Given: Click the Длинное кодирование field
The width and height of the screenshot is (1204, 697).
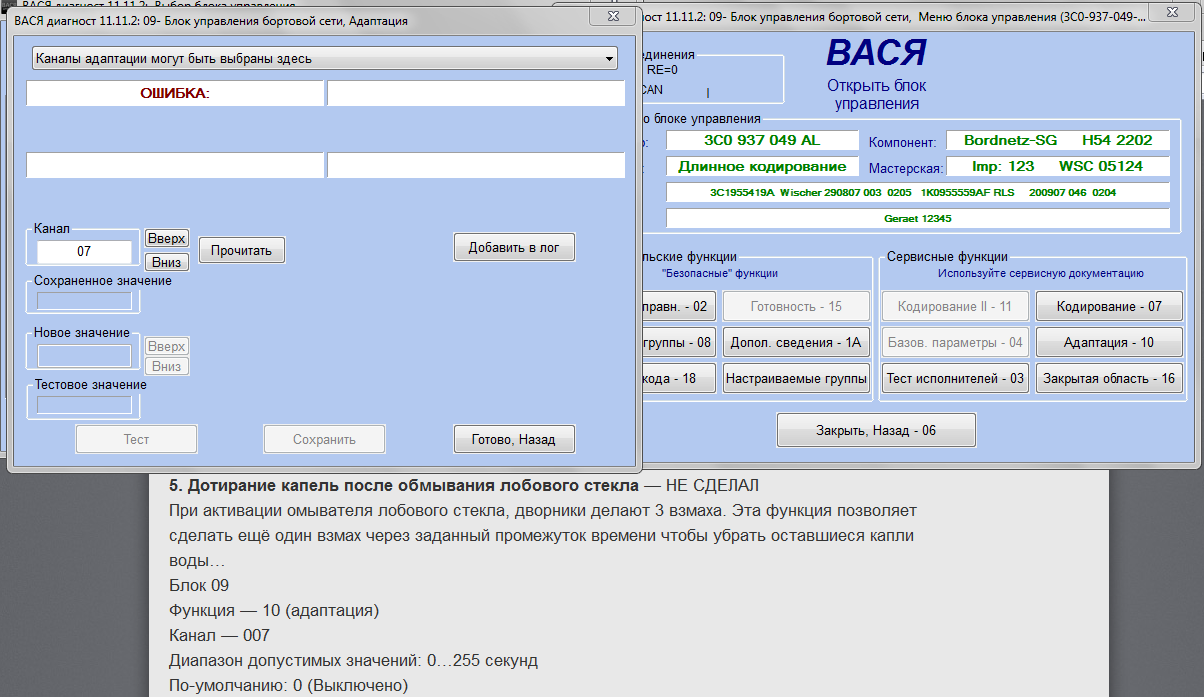Looking at the screenshot, I should 762,166.
